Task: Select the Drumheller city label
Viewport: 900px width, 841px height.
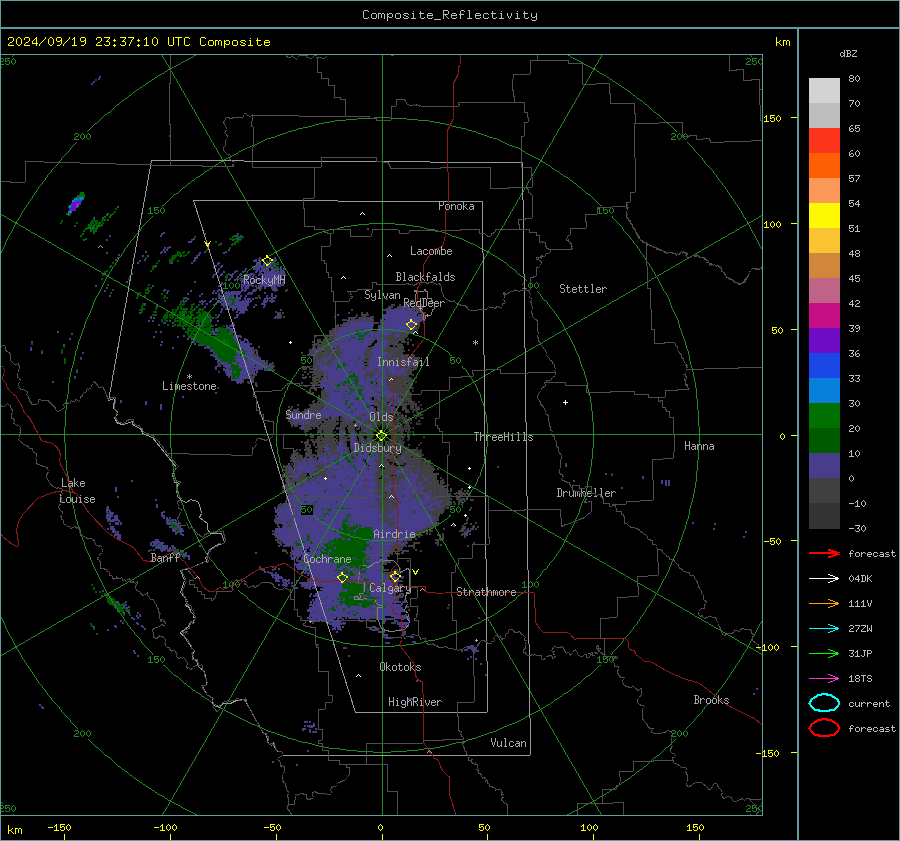Action: [x=586, y=493]
